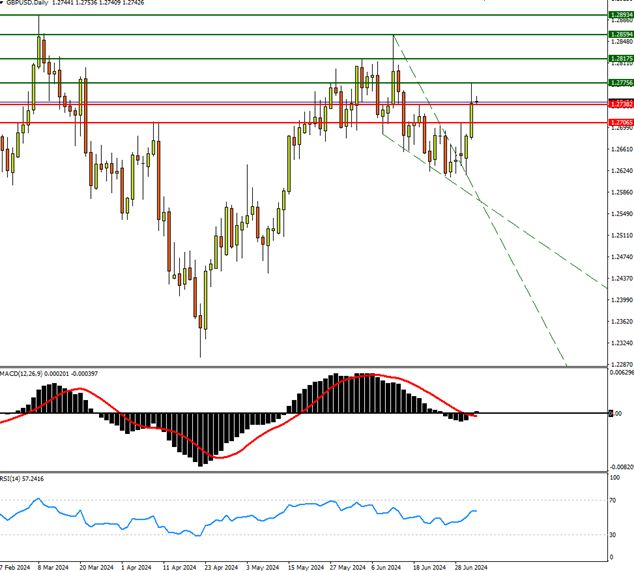Click the 1.23620 price on right scale
The width and height of the screenshot is (634, 571).
tap(620, 321)
